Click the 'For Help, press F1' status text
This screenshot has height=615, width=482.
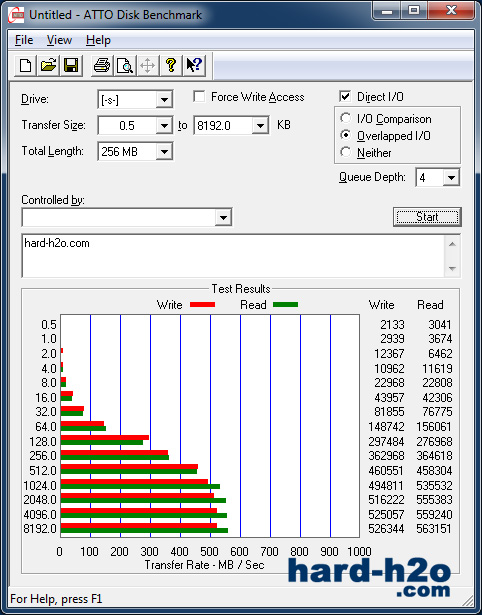tap(56, 599)
